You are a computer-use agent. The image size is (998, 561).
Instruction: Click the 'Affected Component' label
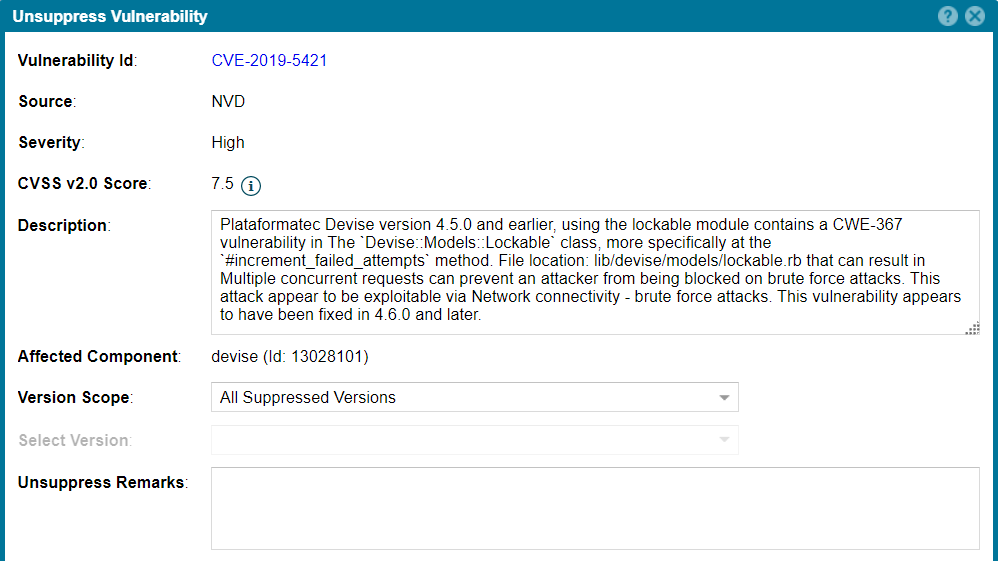coord(99,357)
